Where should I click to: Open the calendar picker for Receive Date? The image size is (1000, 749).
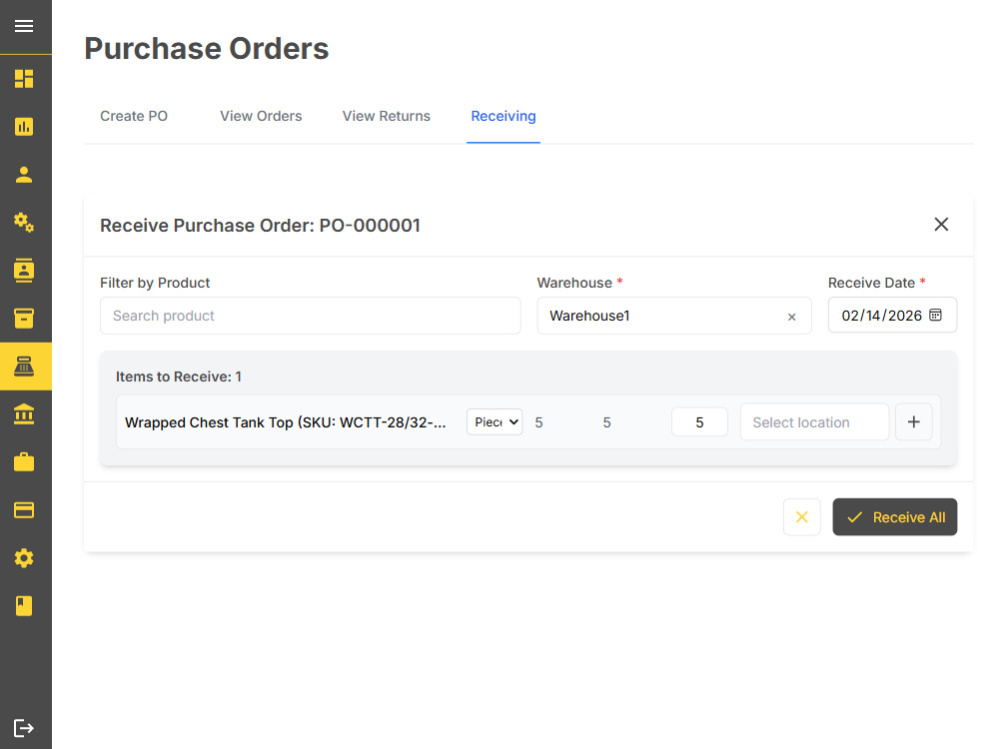point(935,315)
